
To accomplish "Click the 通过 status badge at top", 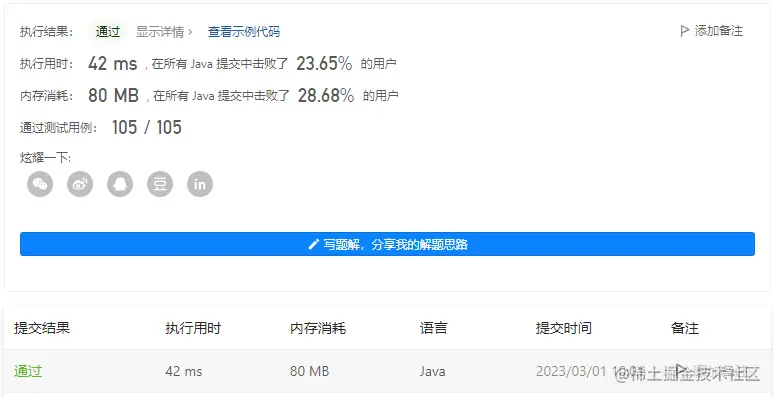I will point(108,32).
